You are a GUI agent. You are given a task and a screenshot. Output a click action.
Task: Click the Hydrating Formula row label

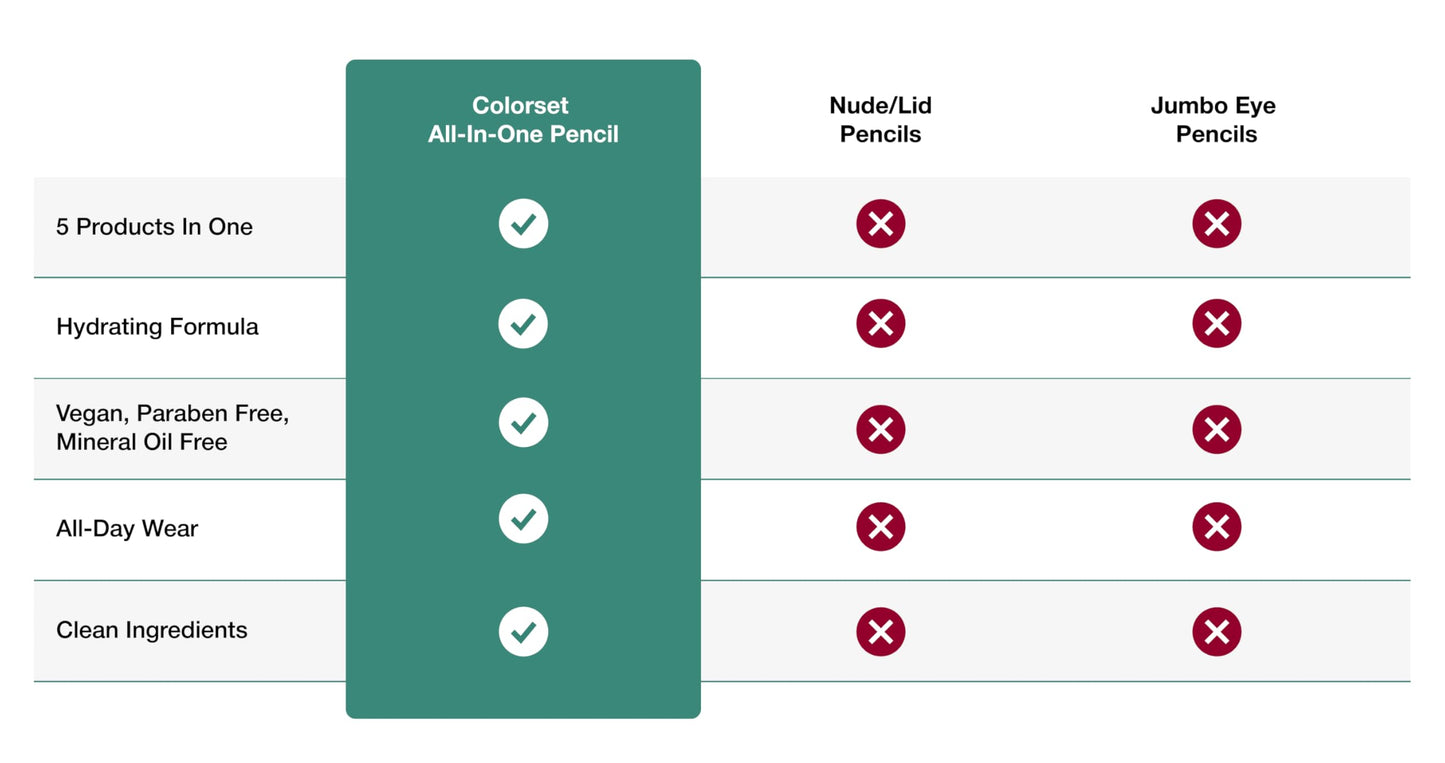coord(157,327)
